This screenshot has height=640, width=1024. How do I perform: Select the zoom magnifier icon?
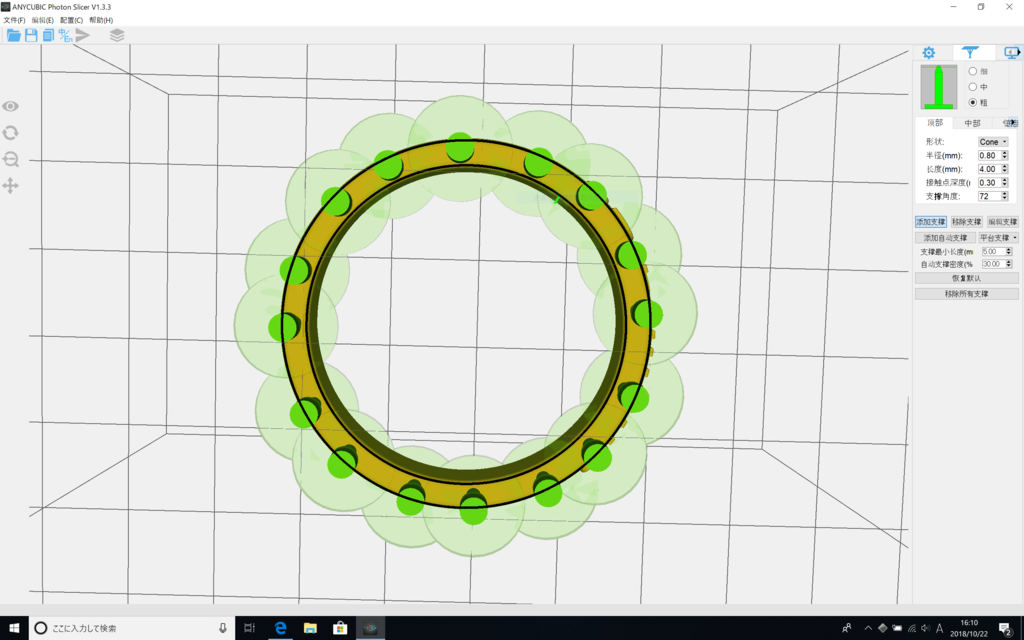[x=10, y=159]
